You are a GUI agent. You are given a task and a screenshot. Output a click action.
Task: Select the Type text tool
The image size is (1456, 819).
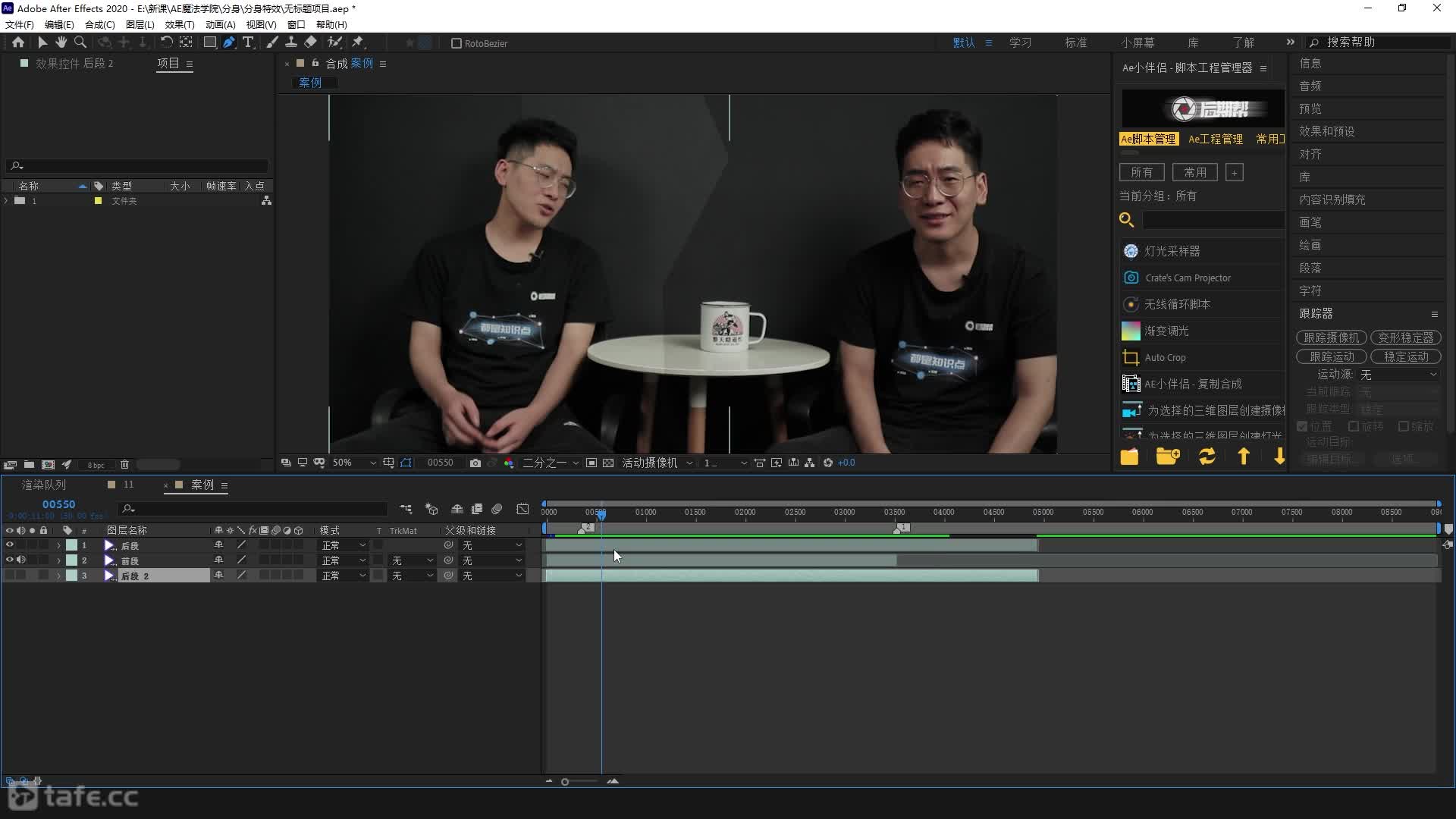247,42
